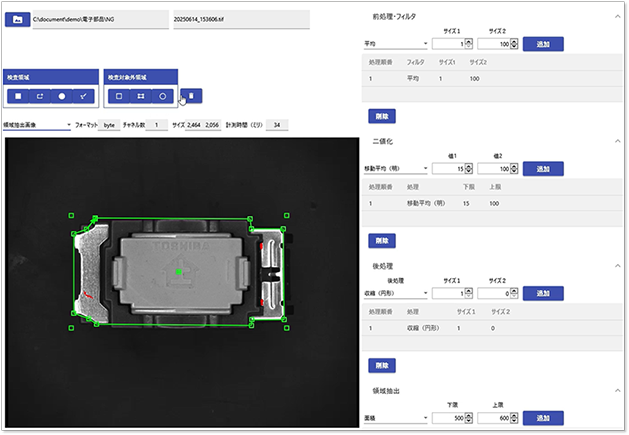Select the filled rectangle inspection region tool

[x=18, y=96]
